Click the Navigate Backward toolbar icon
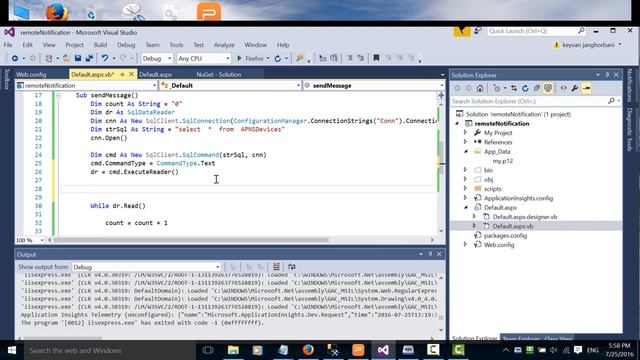 [x=15, y=58]
